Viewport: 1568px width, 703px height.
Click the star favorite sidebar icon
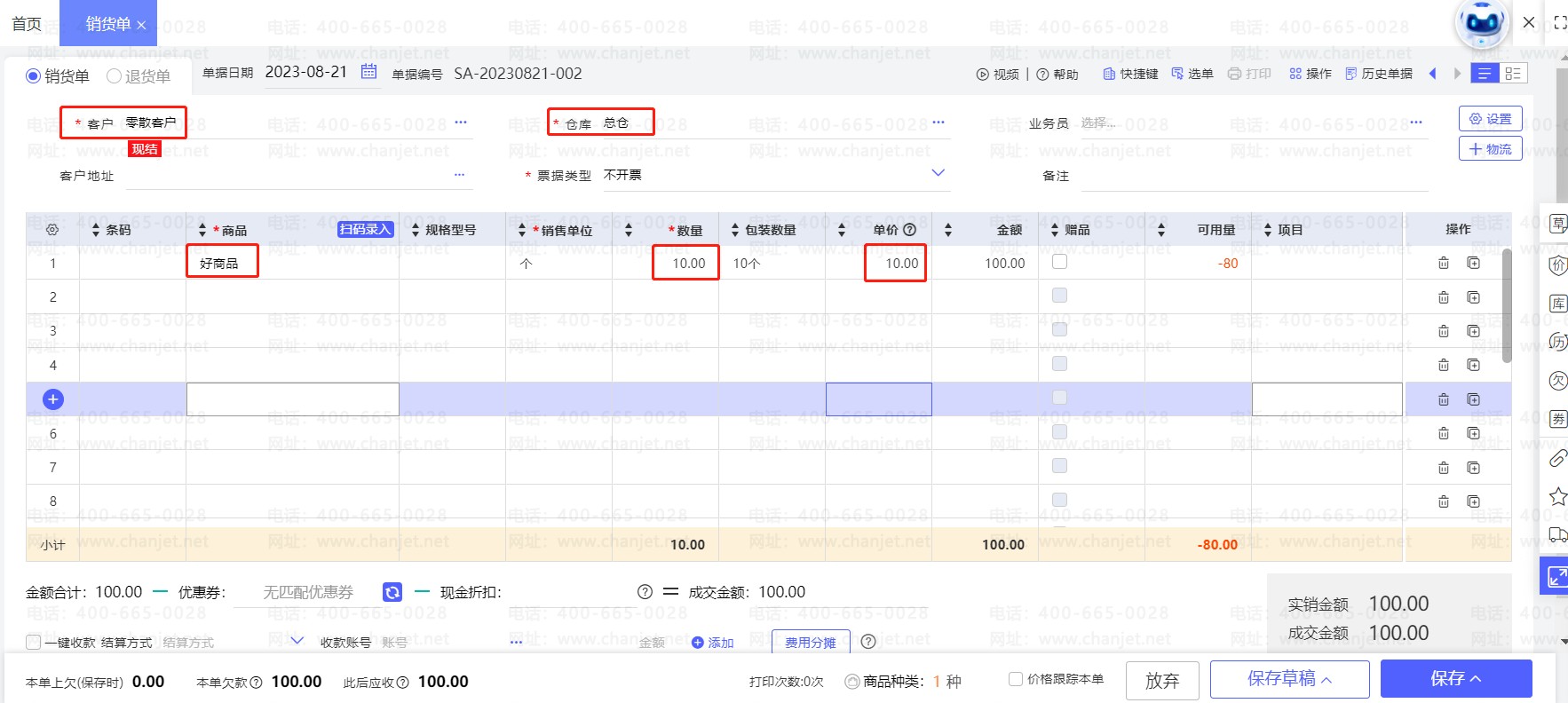pyautogui.click(x=1558, y=496)
